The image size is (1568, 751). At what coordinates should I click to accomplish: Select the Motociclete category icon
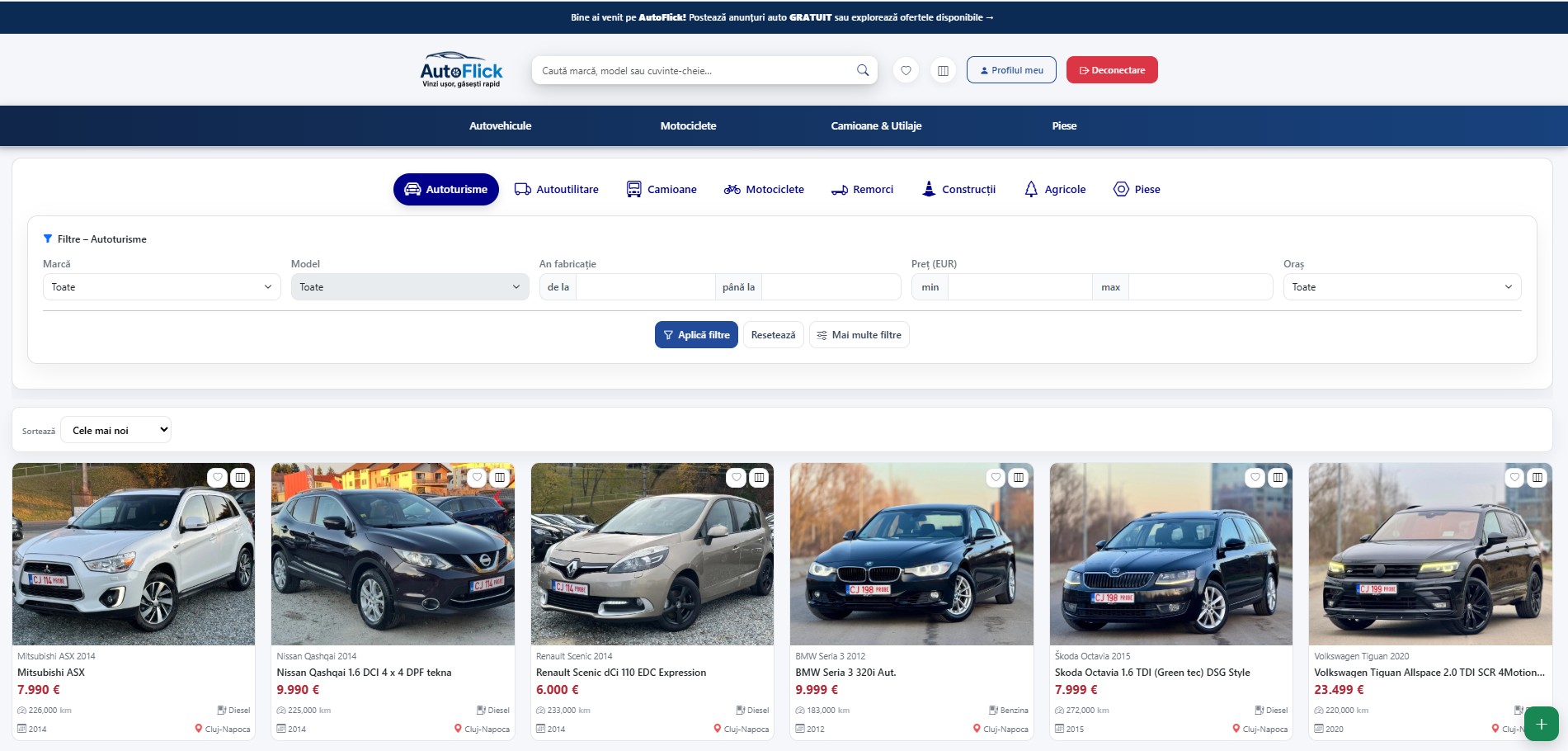click(732, 189)
